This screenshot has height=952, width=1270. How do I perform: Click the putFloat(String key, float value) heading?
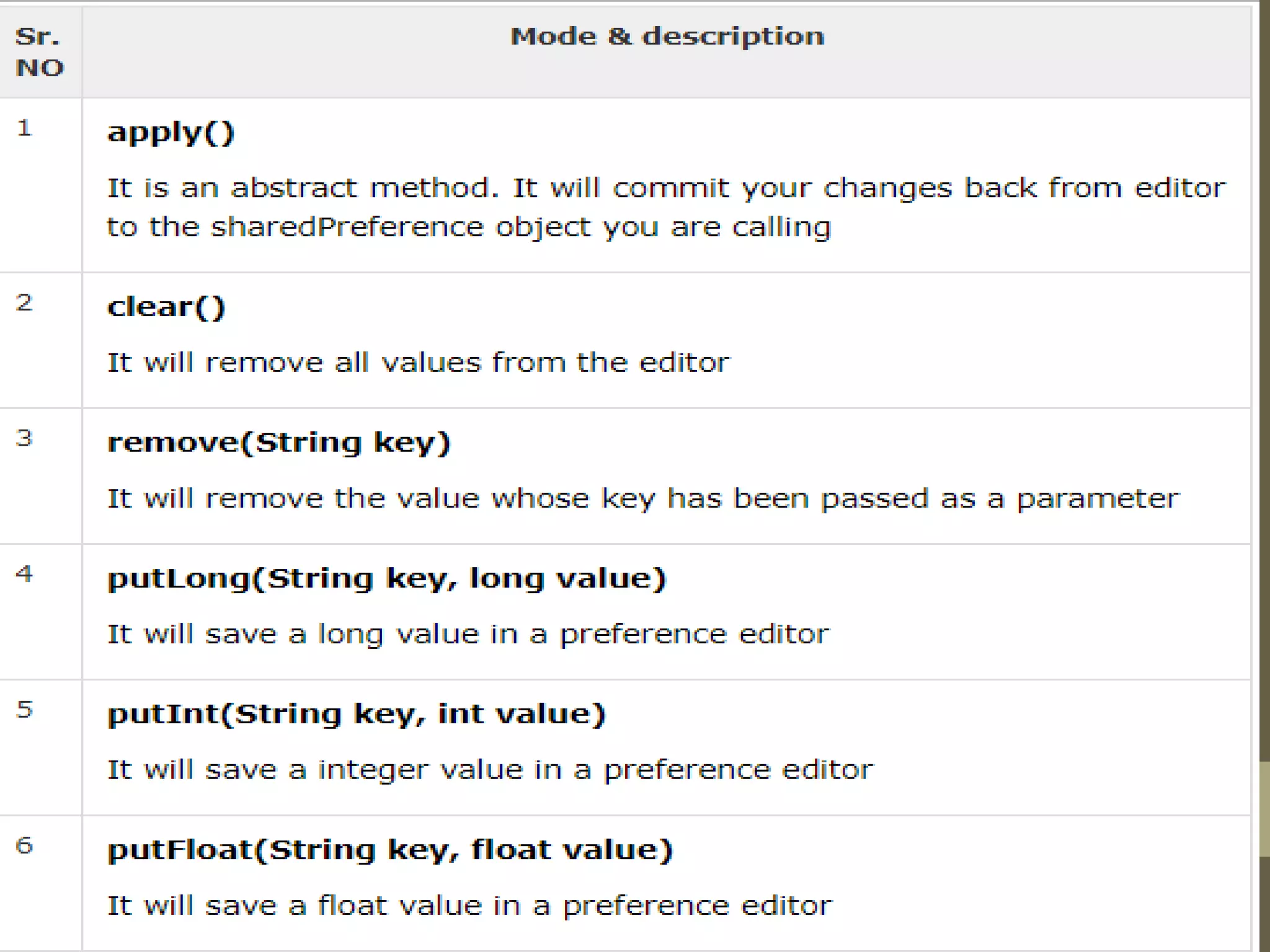pyautogui.click(x=390, y=850)
